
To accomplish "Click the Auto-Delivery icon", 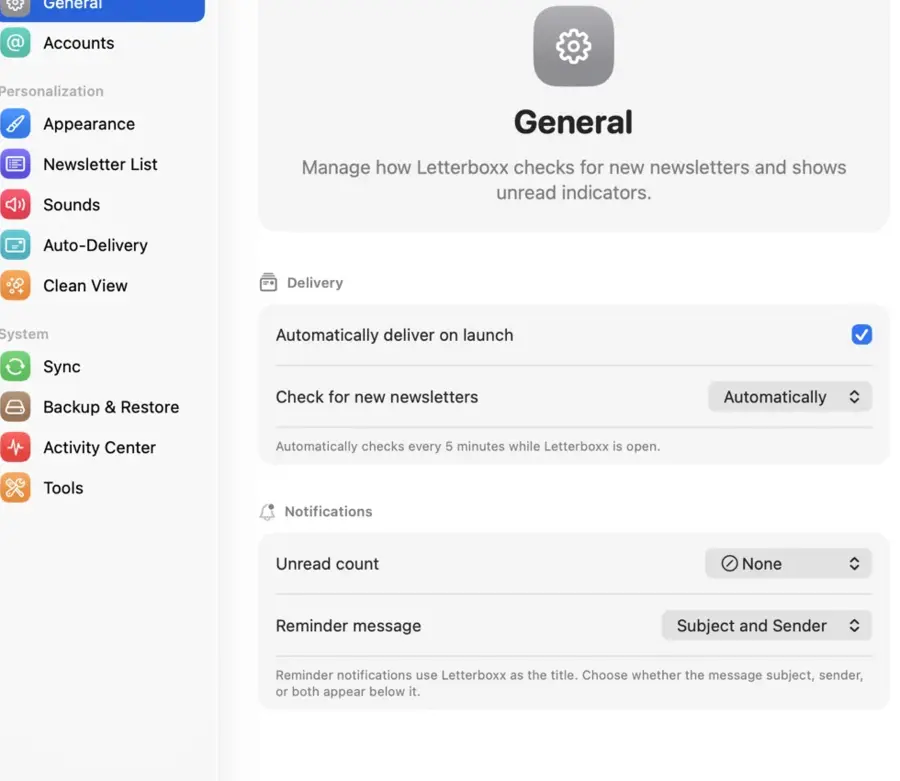I will 15,245.
